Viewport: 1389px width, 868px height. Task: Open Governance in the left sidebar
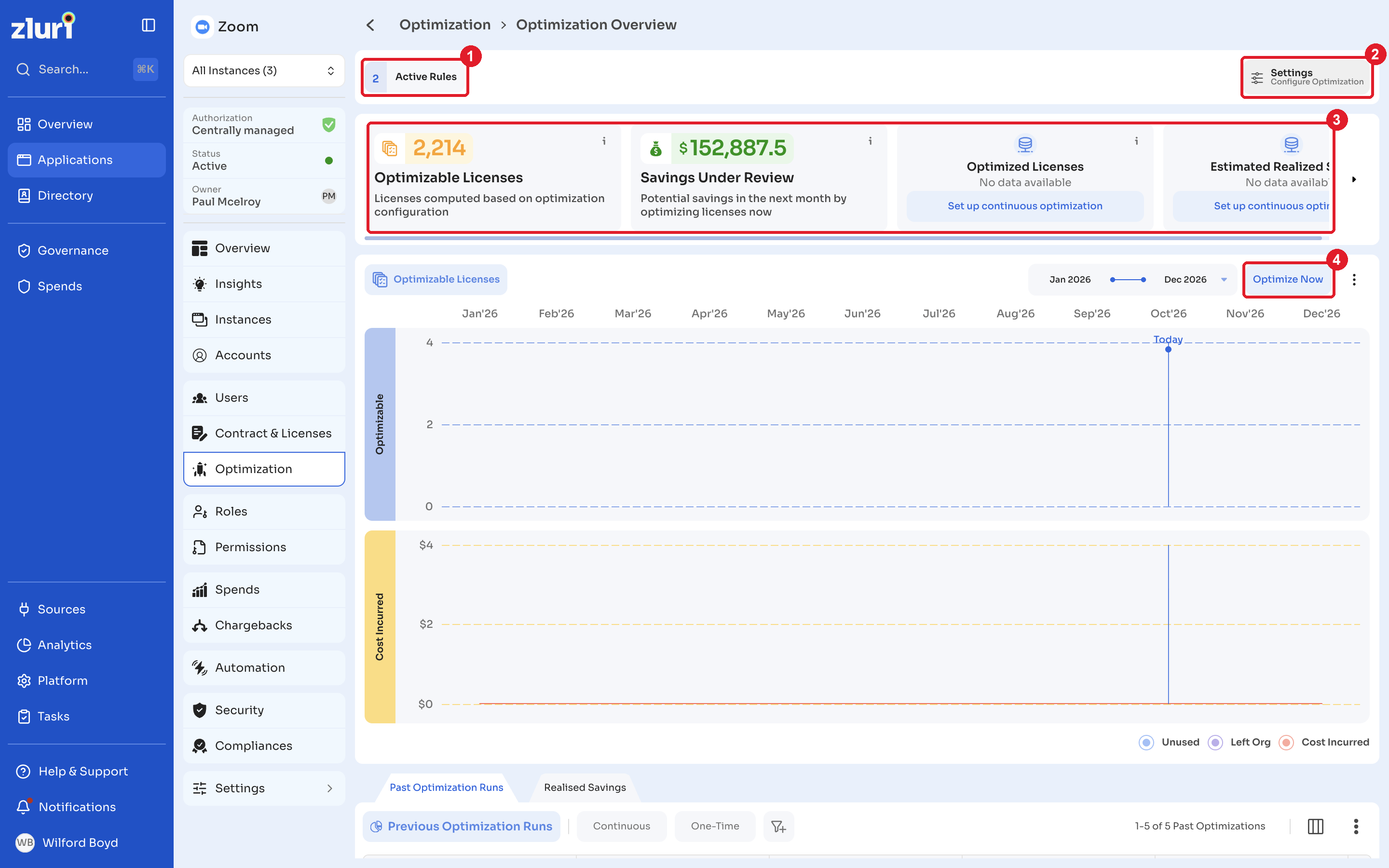pos(73,250)
